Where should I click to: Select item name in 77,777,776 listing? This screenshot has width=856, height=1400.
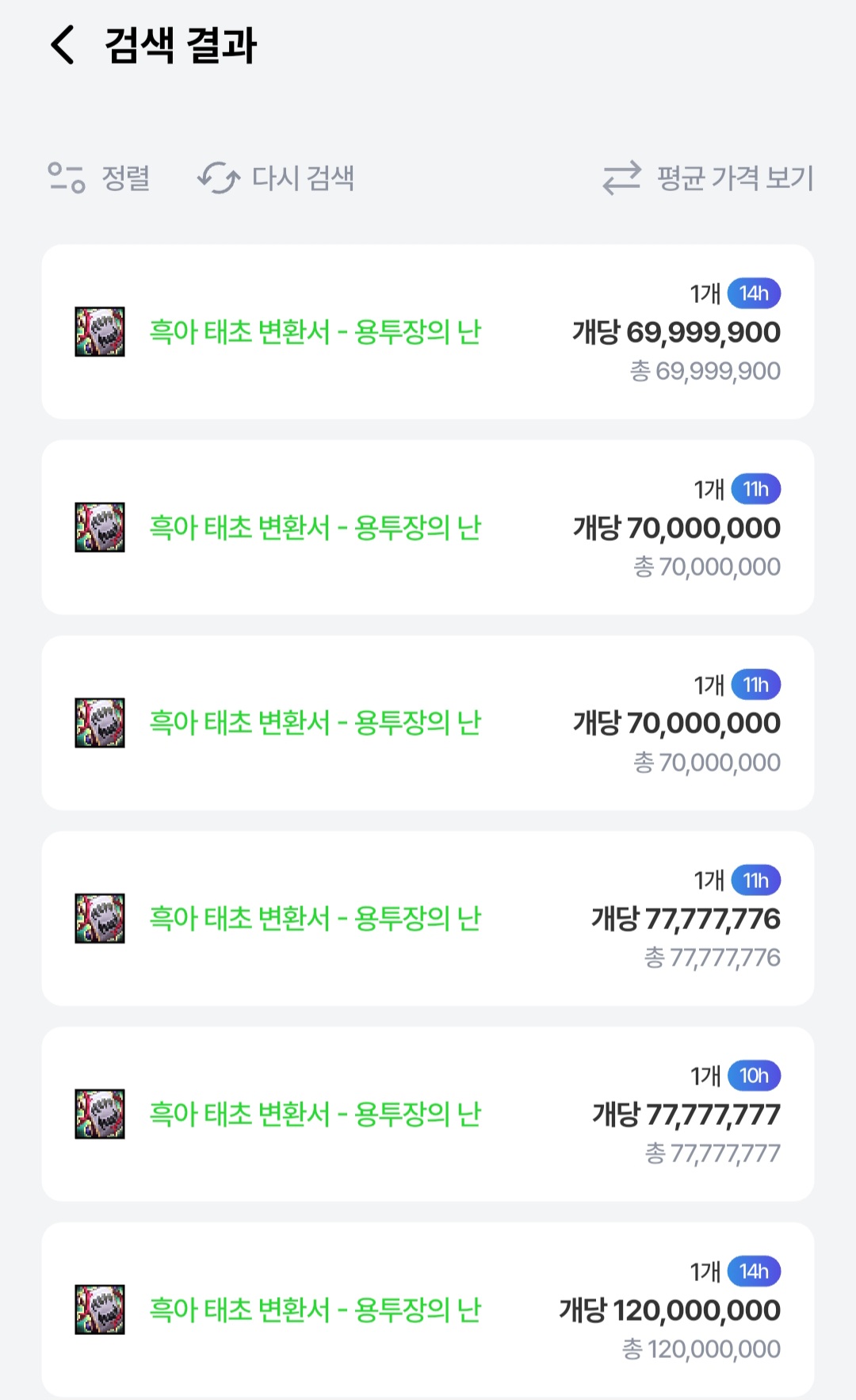coord(315,918)
